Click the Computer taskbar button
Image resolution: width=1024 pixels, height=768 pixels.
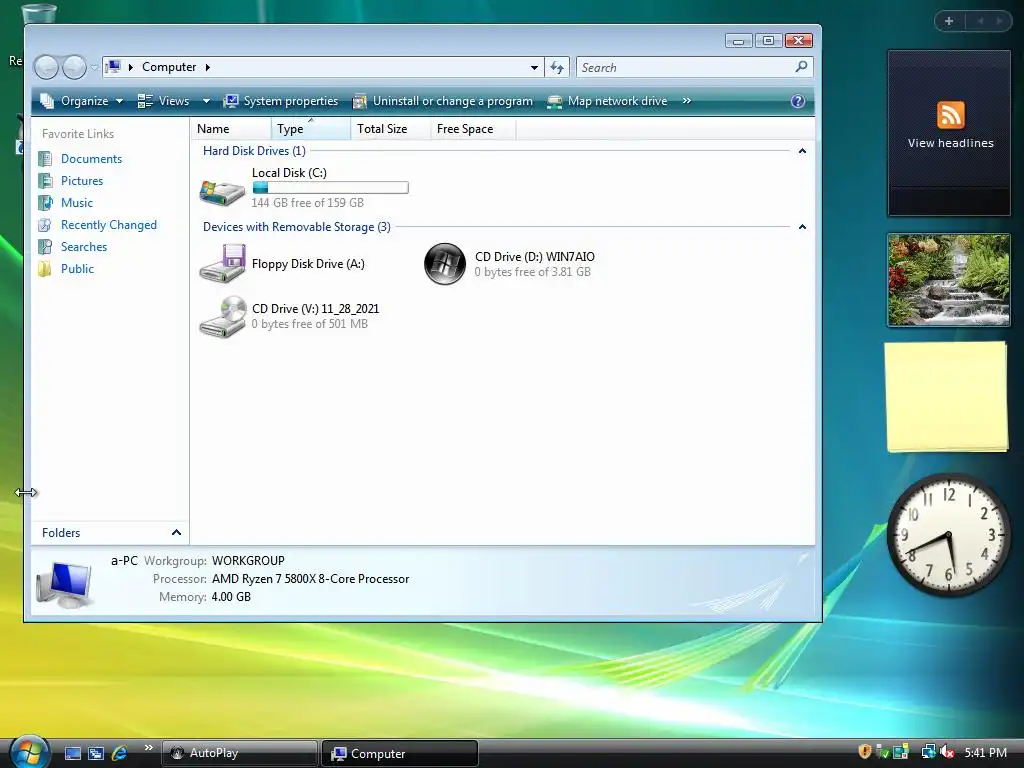coord(400,754)
